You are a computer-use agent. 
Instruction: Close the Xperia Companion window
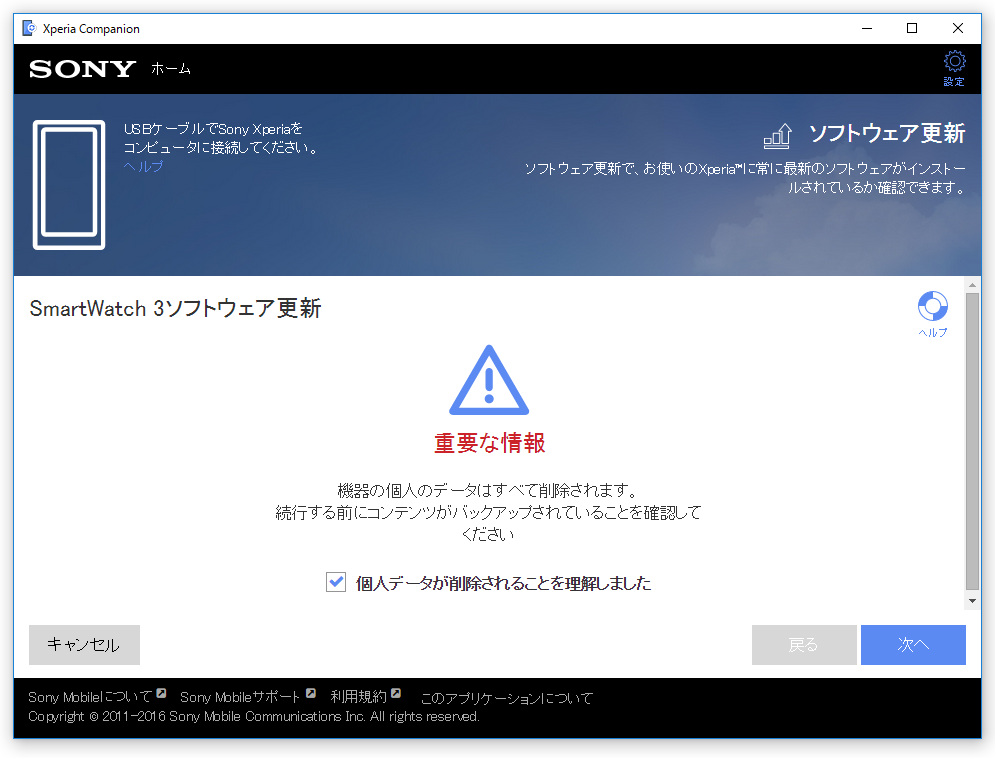[958, 29]
